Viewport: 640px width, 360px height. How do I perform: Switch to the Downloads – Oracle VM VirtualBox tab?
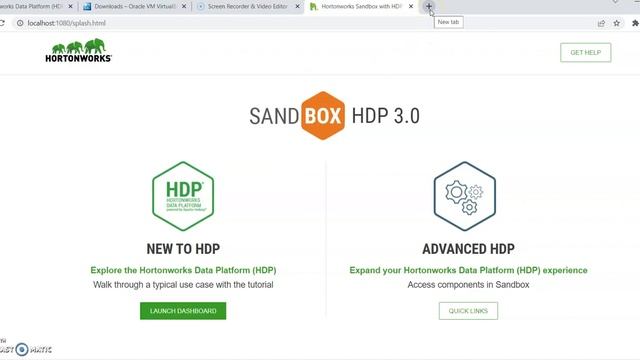coord(135,7)
